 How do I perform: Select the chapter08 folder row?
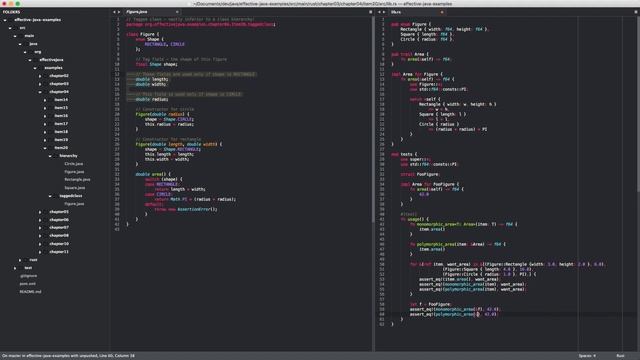coord(59,236)
